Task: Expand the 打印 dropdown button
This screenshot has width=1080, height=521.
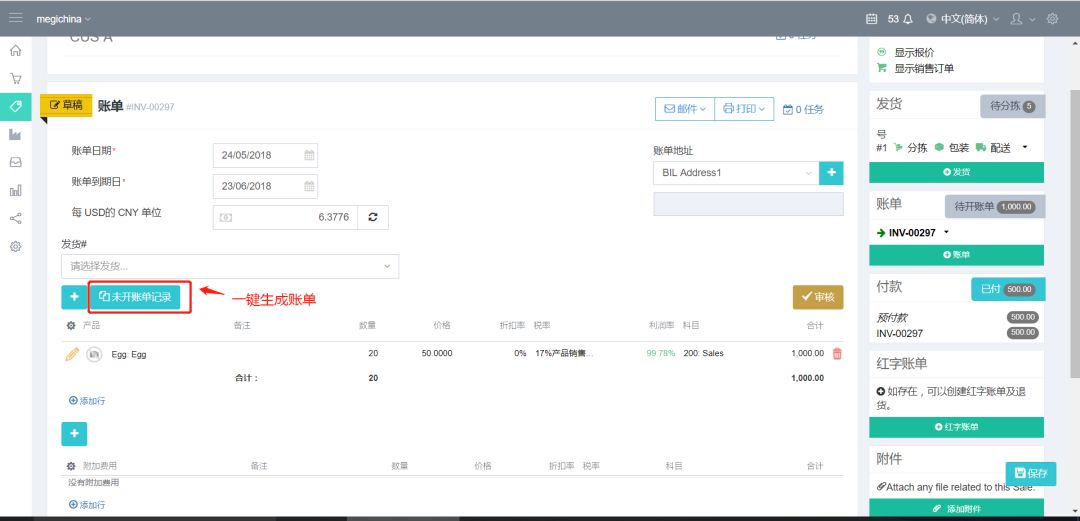Action: 744,109
